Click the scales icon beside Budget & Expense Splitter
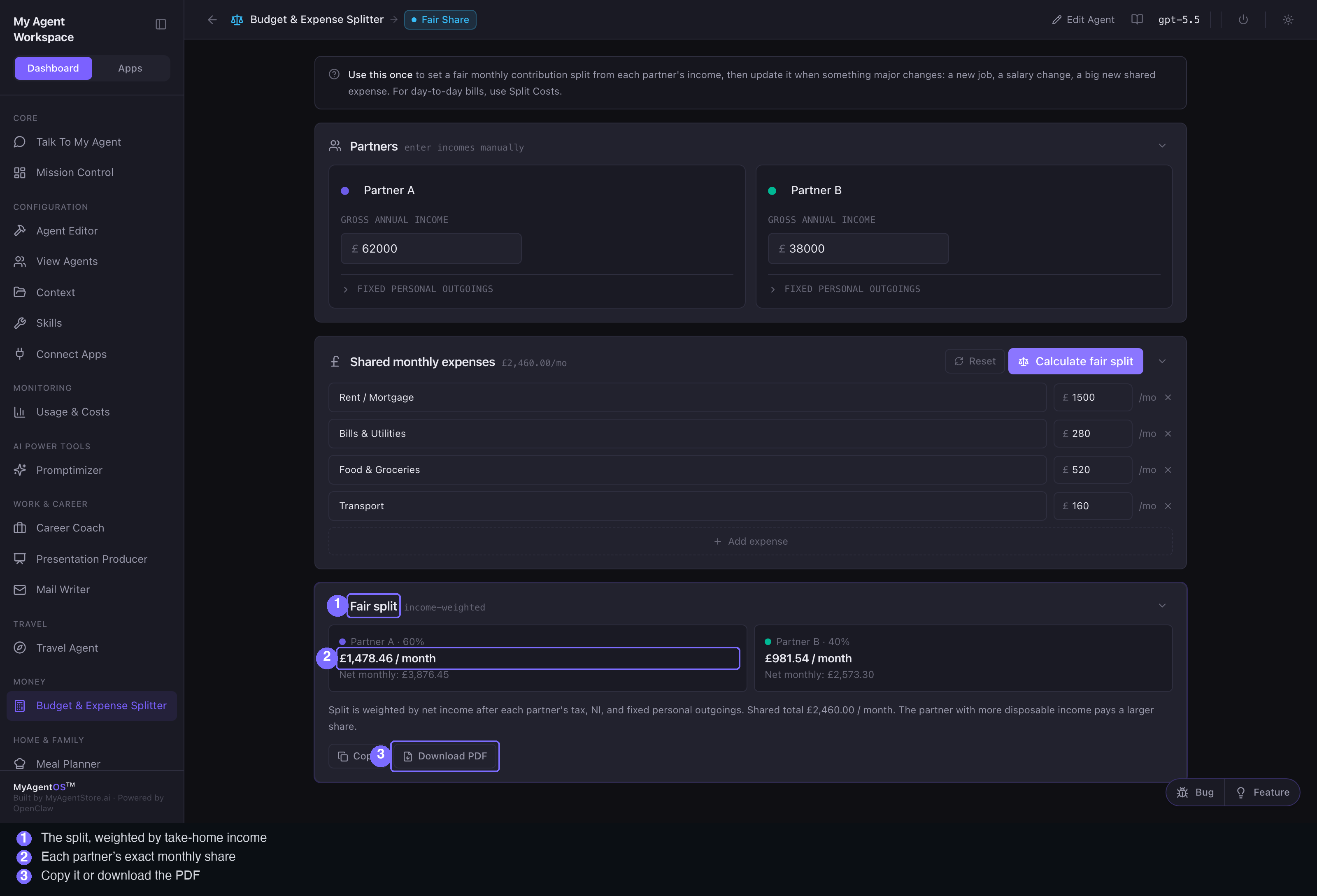 pos(237,20)
